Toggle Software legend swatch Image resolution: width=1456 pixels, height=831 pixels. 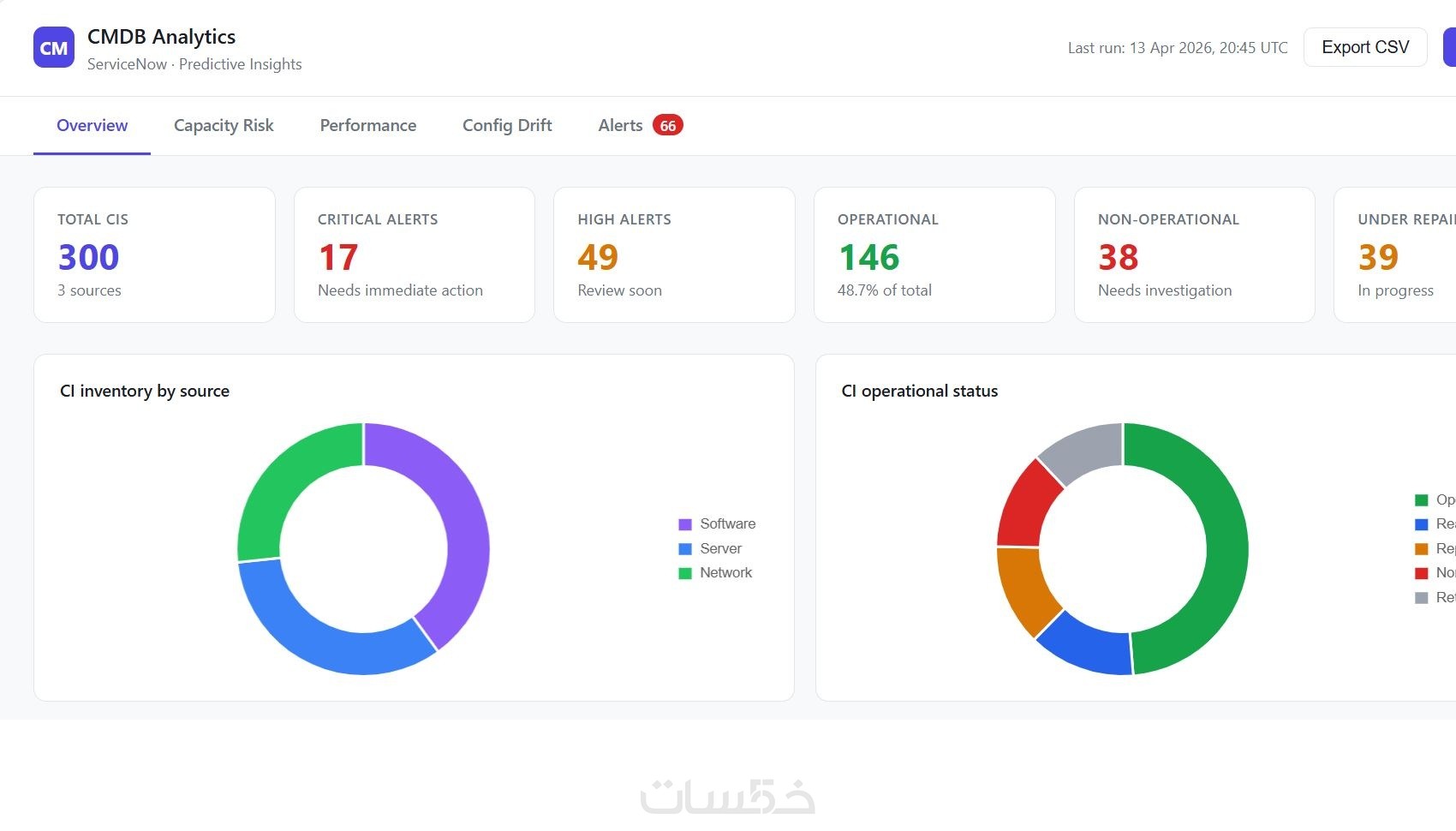point(685,524)
